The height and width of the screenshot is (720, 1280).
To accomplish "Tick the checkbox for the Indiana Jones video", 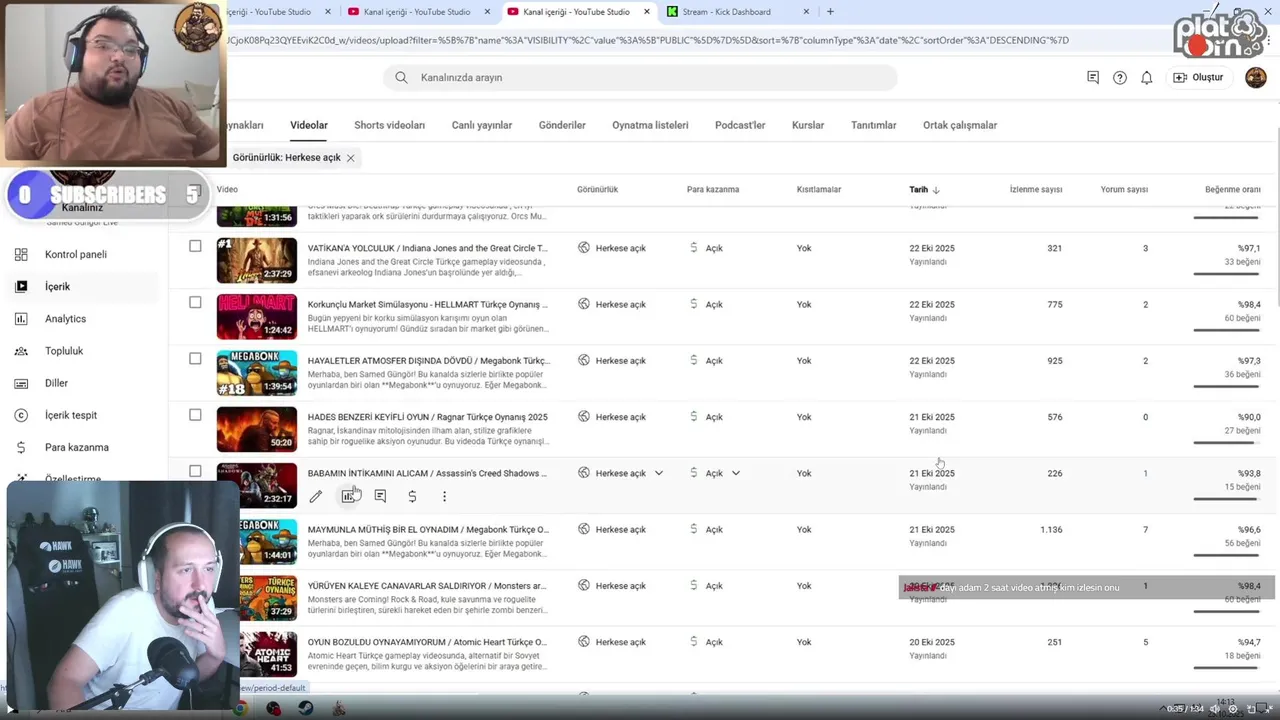I will pos(195,246).
